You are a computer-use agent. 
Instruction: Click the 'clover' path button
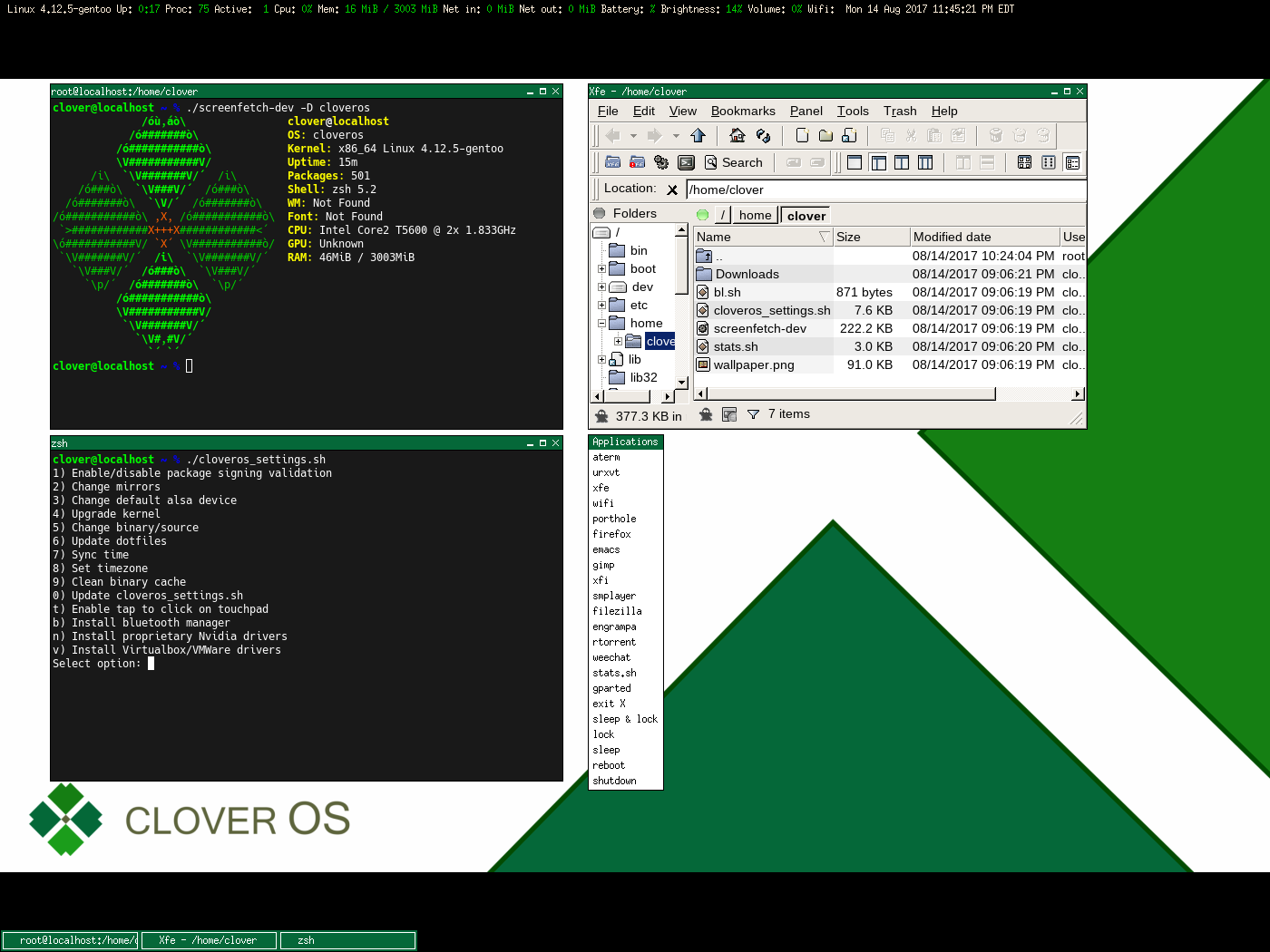click(806, 215)
